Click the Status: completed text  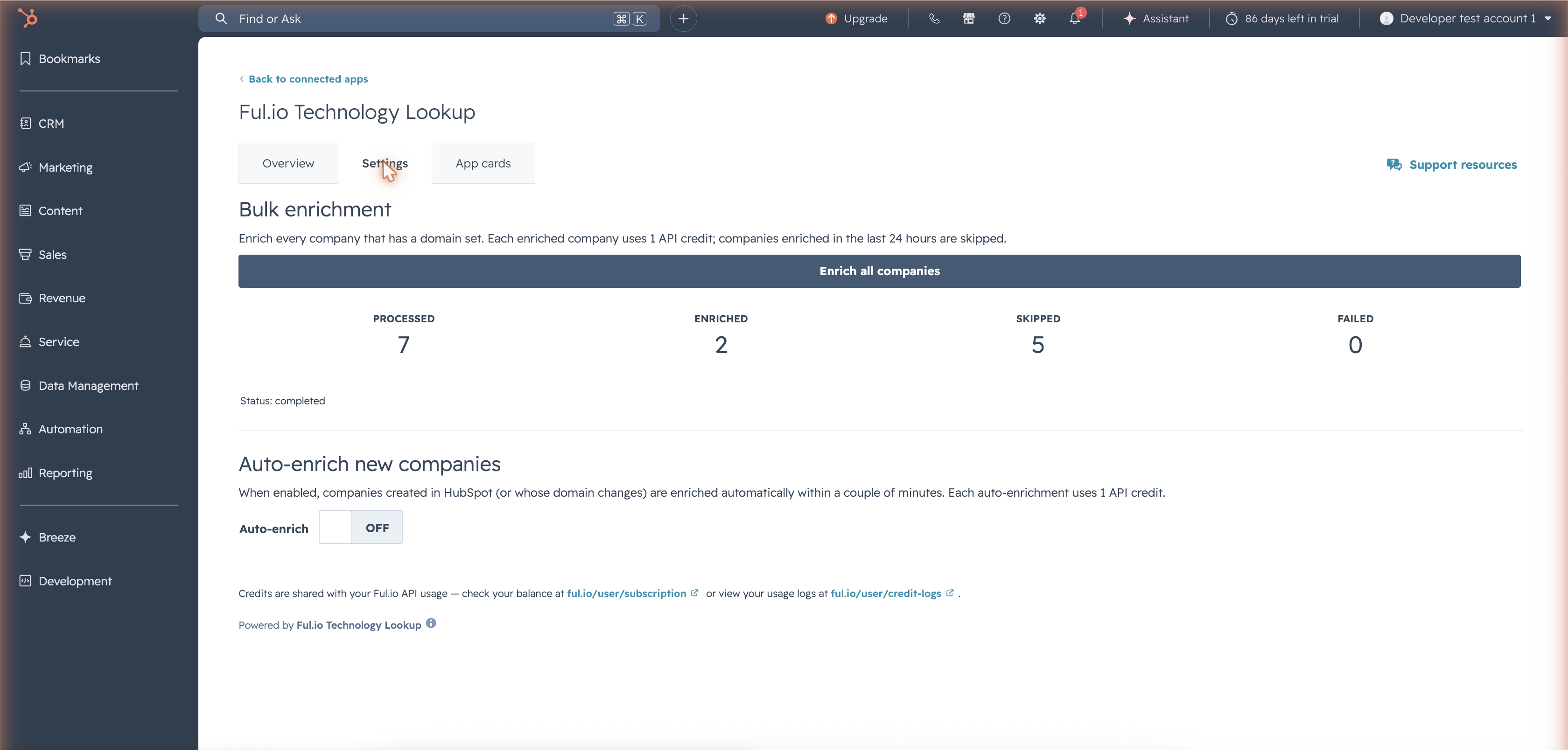tap(282, 401)
